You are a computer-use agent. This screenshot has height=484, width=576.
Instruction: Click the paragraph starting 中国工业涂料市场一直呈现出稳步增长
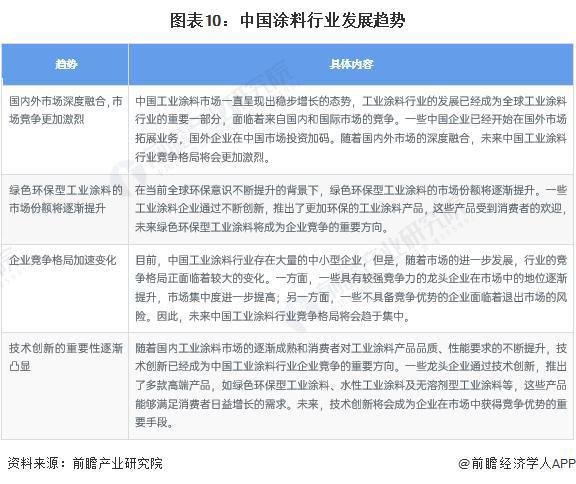pos(351,129)
